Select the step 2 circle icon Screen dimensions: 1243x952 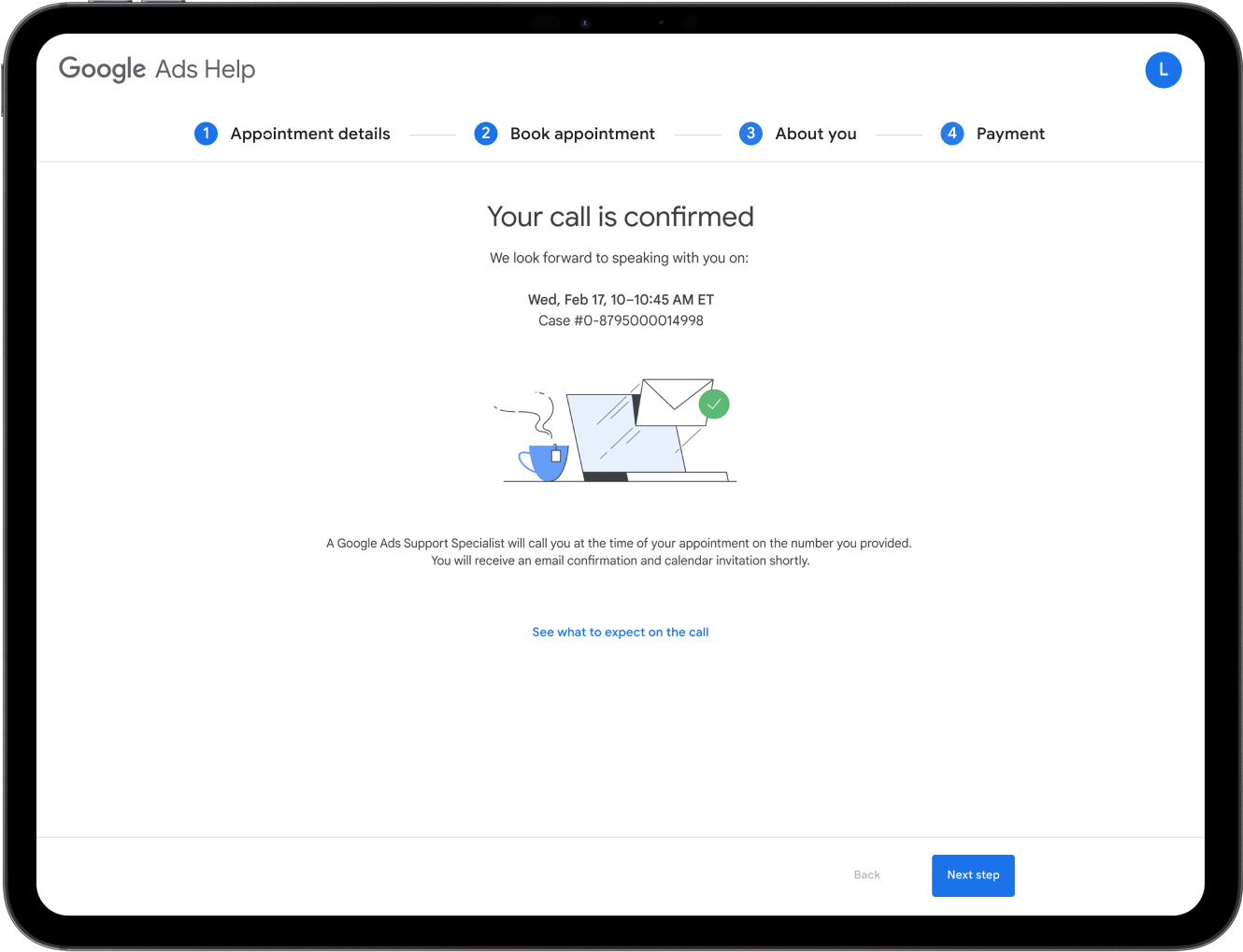point(486,134)
